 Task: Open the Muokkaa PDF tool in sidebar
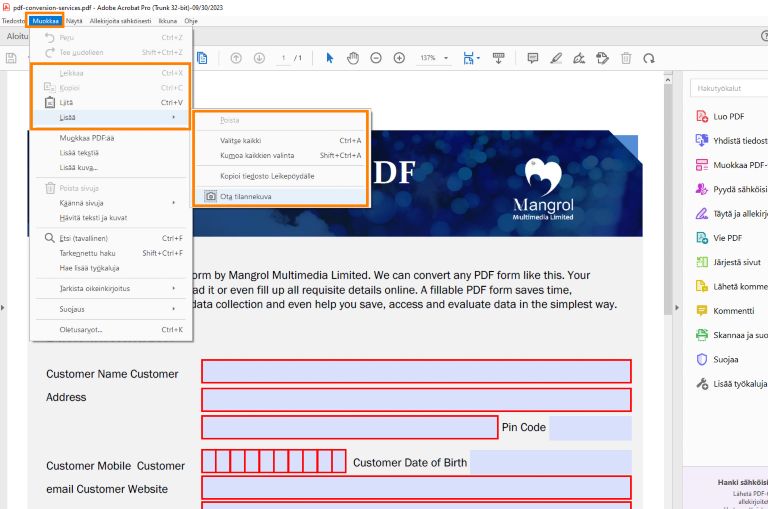[731, 165]
